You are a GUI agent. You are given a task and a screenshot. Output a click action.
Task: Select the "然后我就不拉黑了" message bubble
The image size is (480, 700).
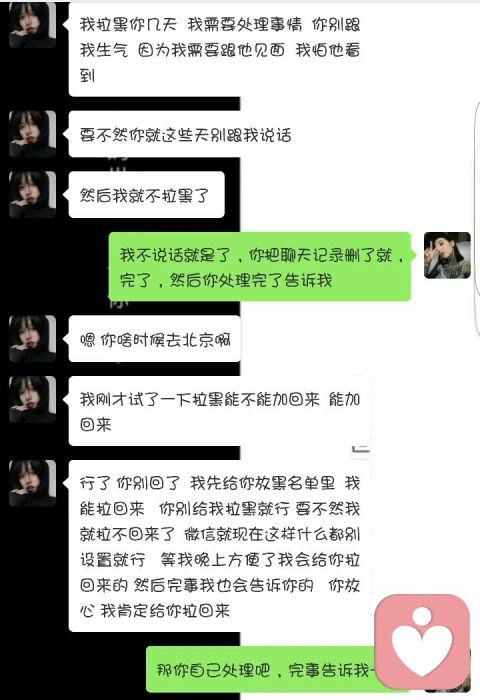pyautogui.click(x=144, y=195)
